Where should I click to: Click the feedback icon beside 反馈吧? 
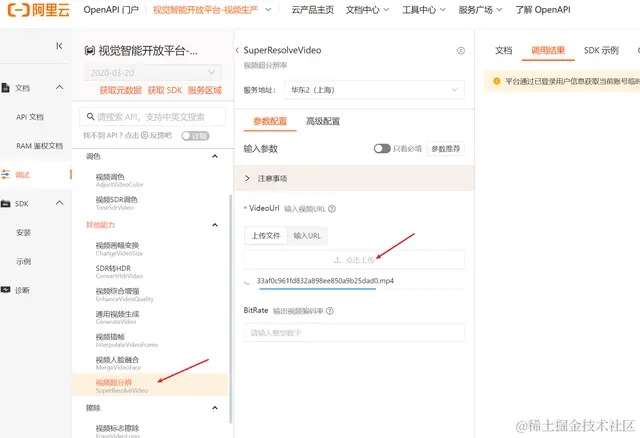(x=144, y=135)
